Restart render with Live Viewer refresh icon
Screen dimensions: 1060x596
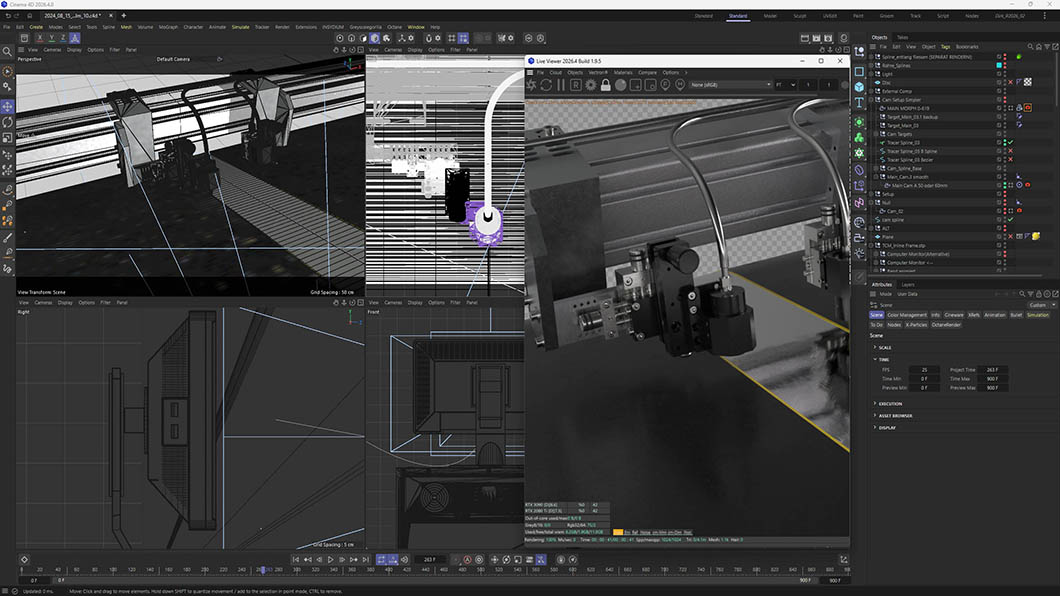(x=546, y=85)
